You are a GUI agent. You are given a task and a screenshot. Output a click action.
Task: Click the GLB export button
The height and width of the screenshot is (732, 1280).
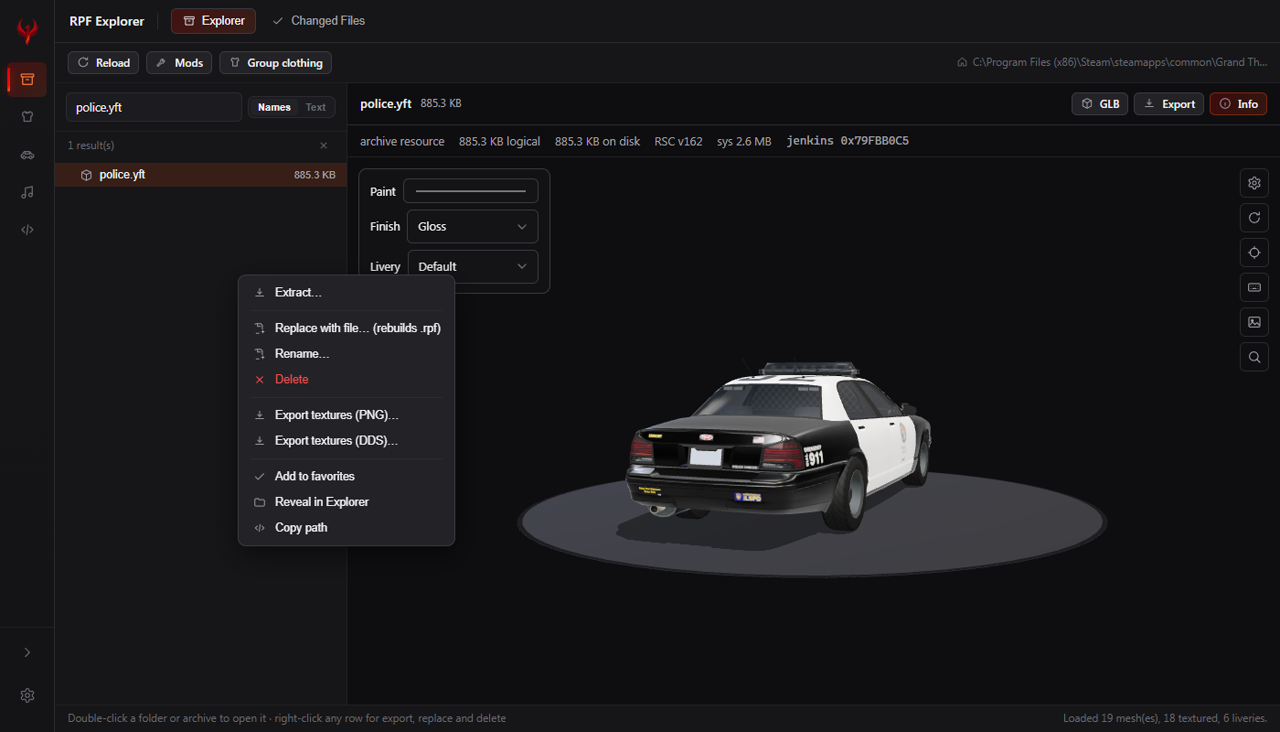[1100, 104]
